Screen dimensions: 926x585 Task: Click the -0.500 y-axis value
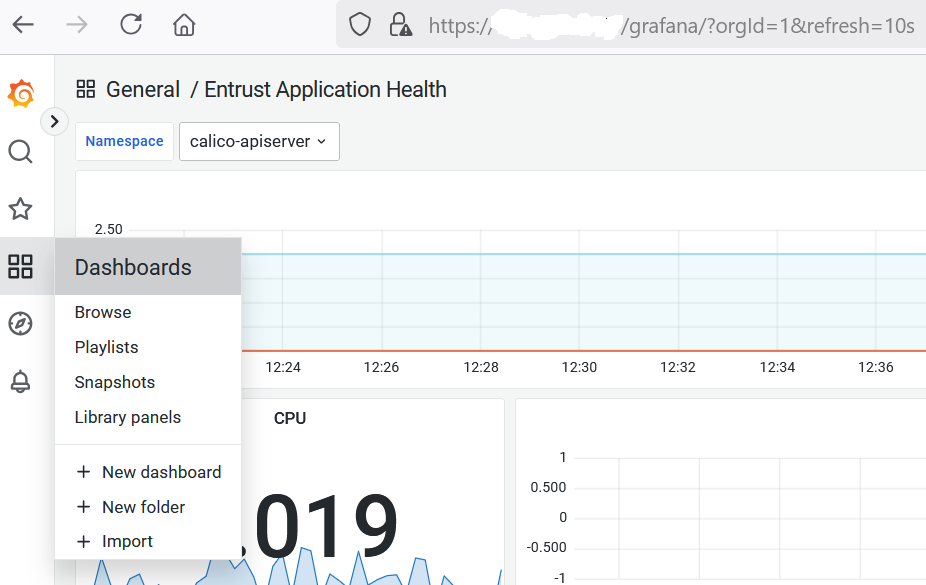point(546,548)
